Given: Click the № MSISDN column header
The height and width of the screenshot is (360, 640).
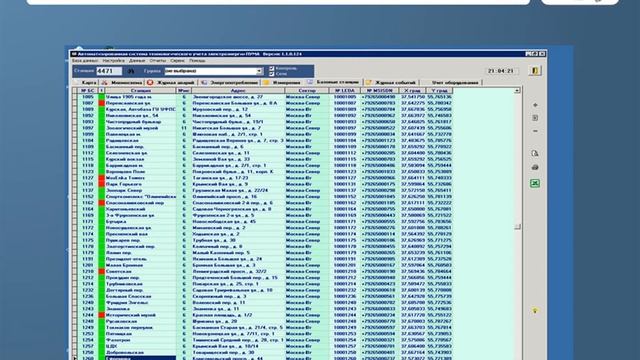Looking at the screenshot, I should (x=380, y=91).
